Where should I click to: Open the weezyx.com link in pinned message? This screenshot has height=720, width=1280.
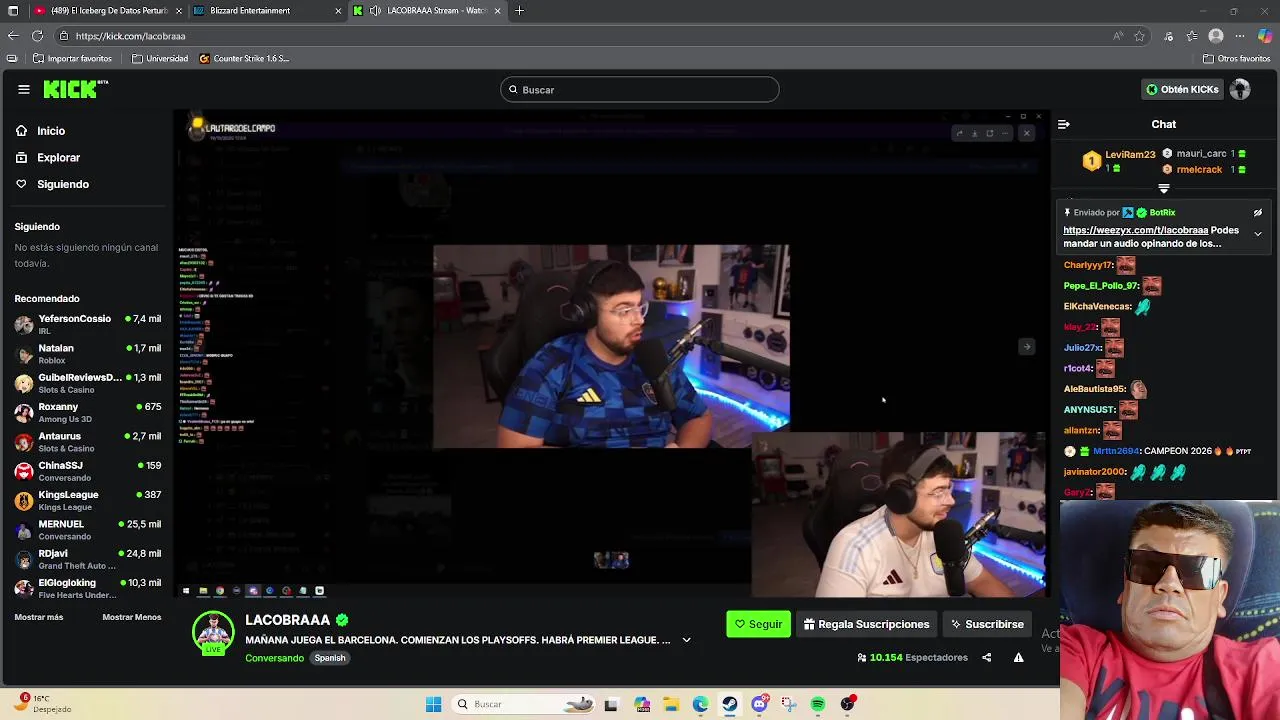coord(1135,230)
